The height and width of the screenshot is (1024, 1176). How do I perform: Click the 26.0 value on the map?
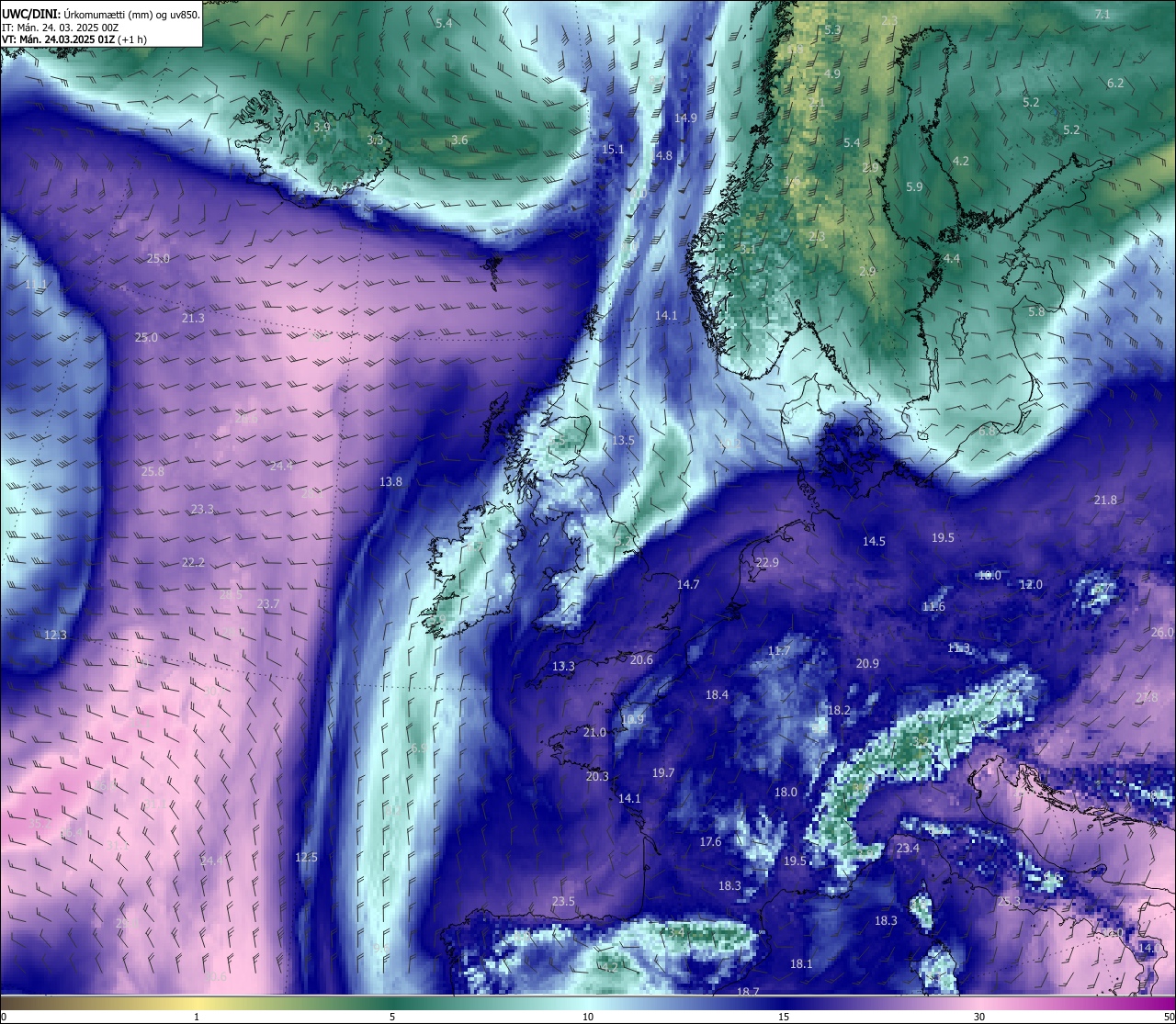[1162, 632]
